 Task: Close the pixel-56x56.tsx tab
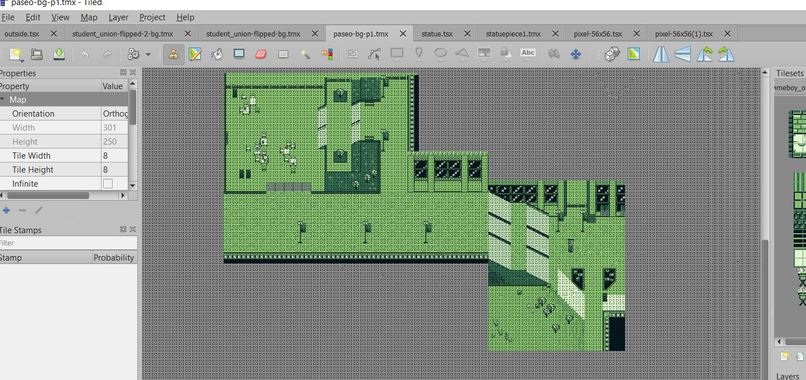tap(636, 33)
